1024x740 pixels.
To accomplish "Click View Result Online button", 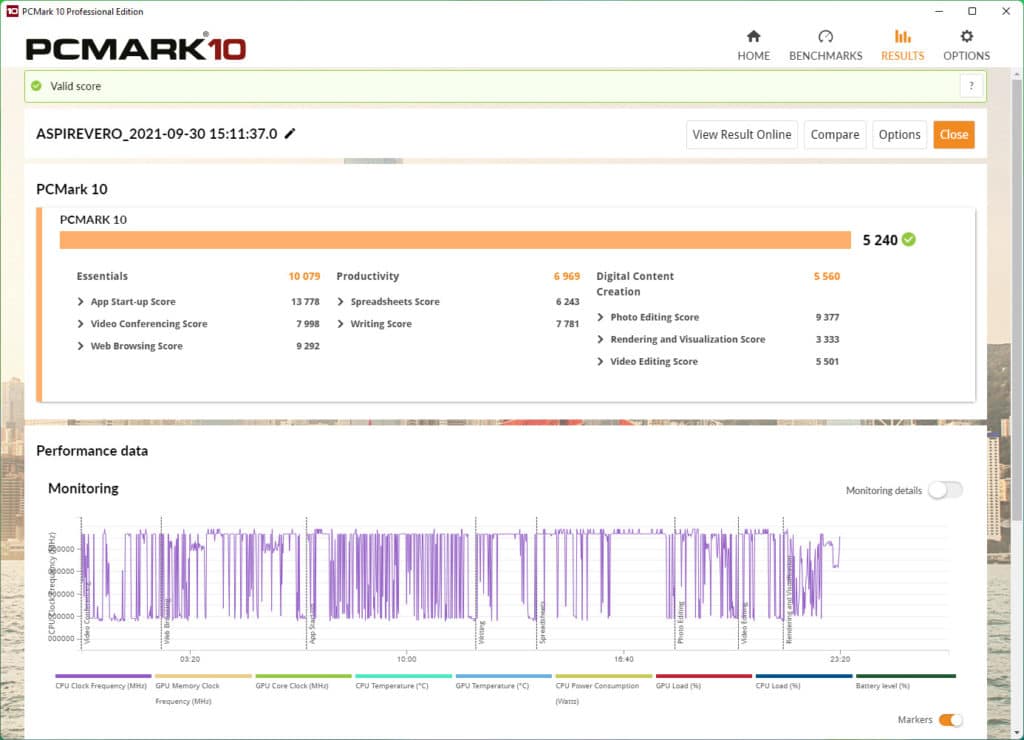I will tap(742, 135).
